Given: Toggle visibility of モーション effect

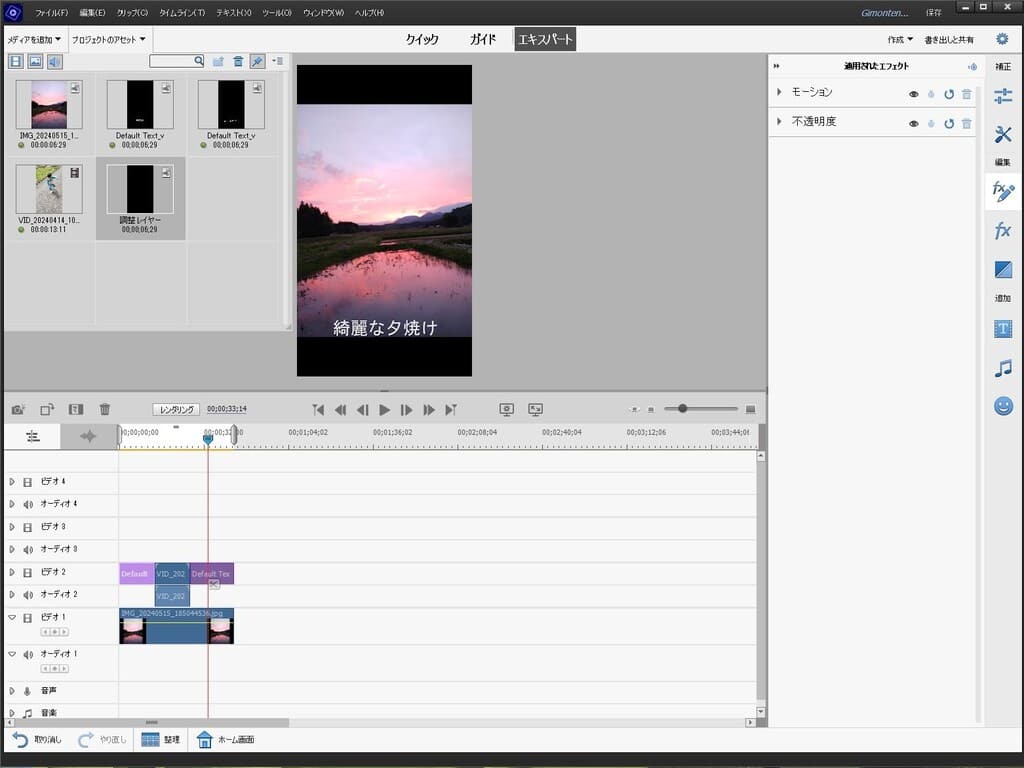Looking at the screenshot, I should 913,94.
